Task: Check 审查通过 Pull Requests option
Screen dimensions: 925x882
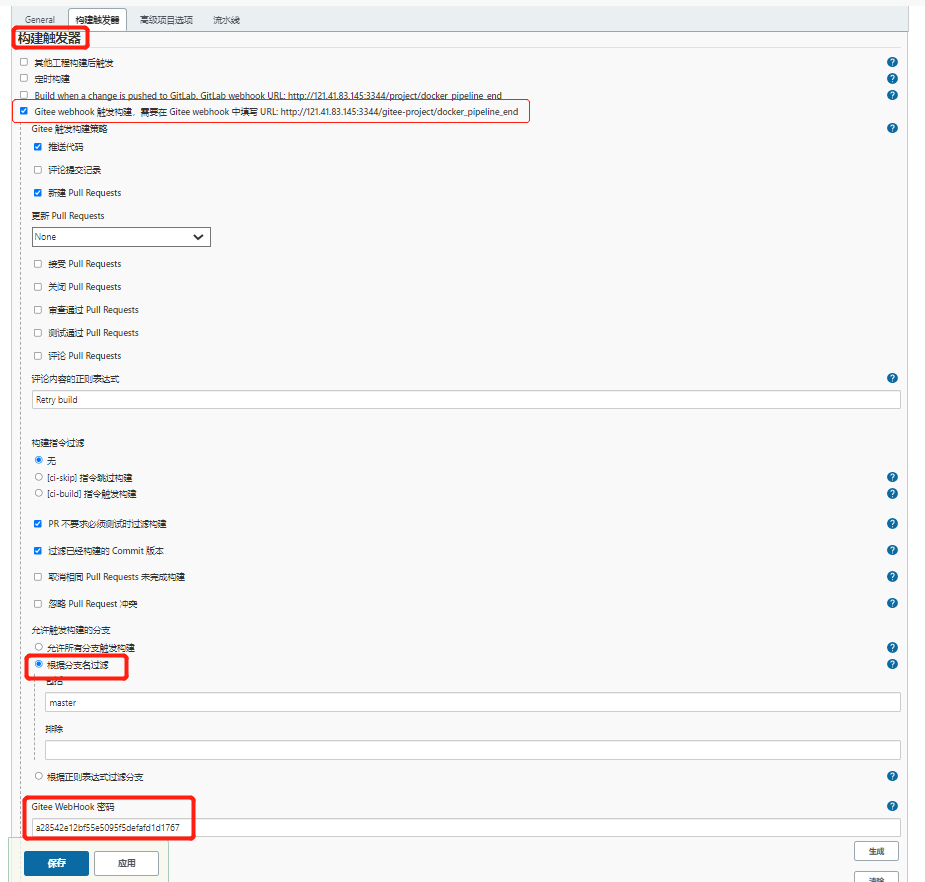Action: 38,310
